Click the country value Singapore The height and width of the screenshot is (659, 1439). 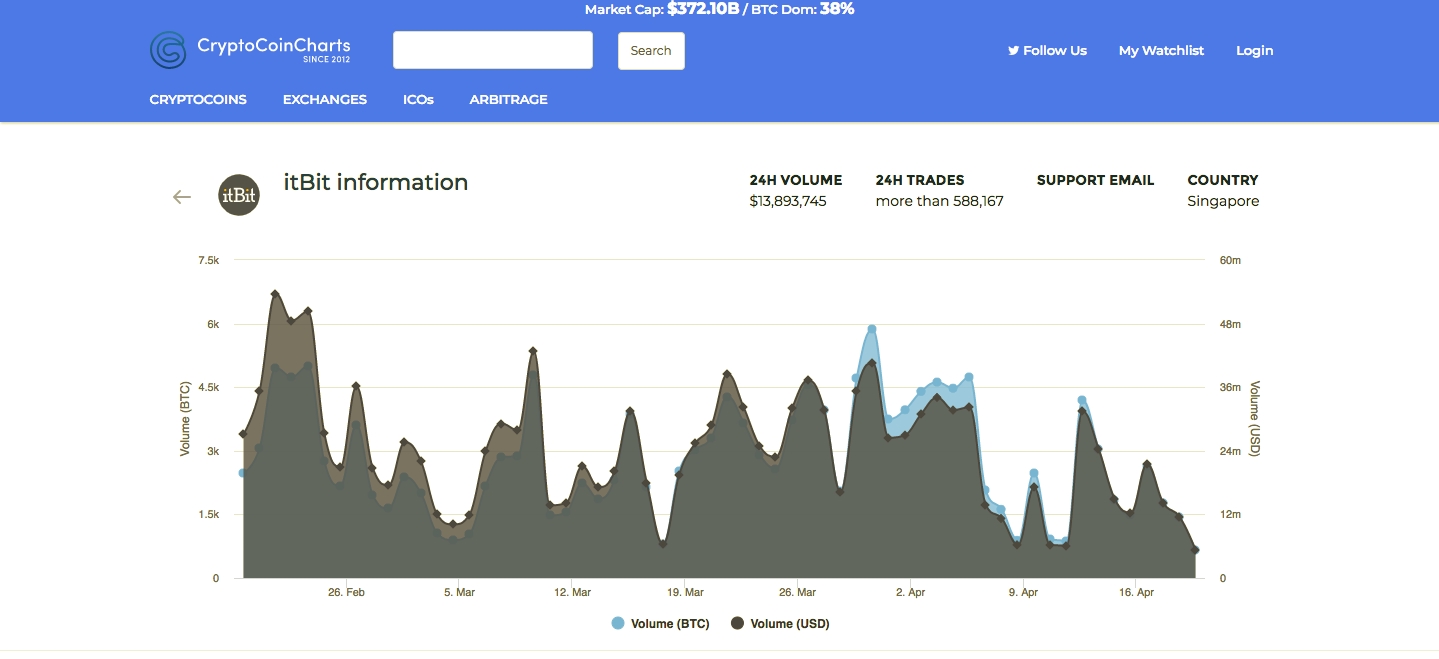1223,201
